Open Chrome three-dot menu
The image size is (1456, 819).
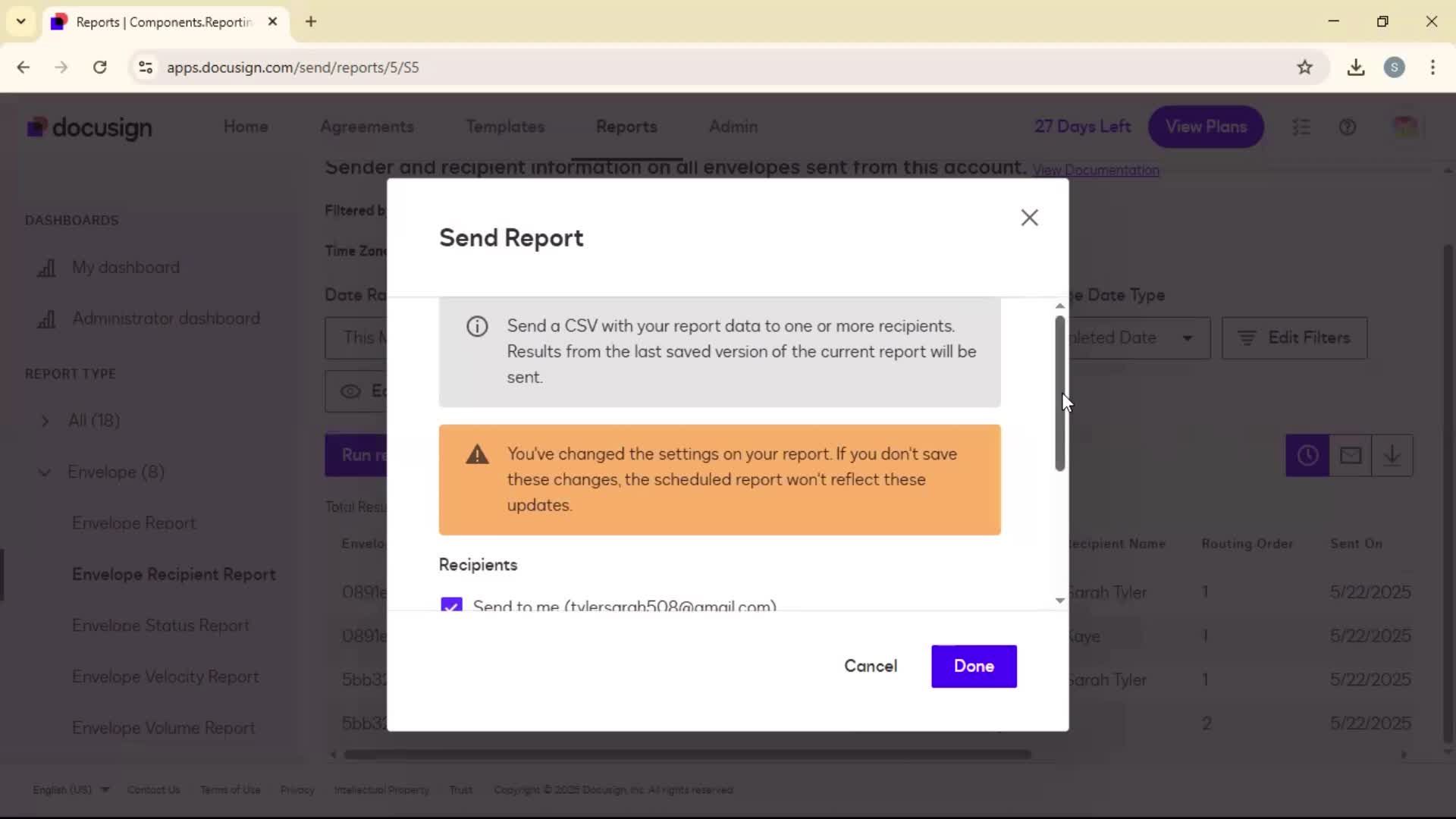pyautogui.click(x=1432, y=67)
